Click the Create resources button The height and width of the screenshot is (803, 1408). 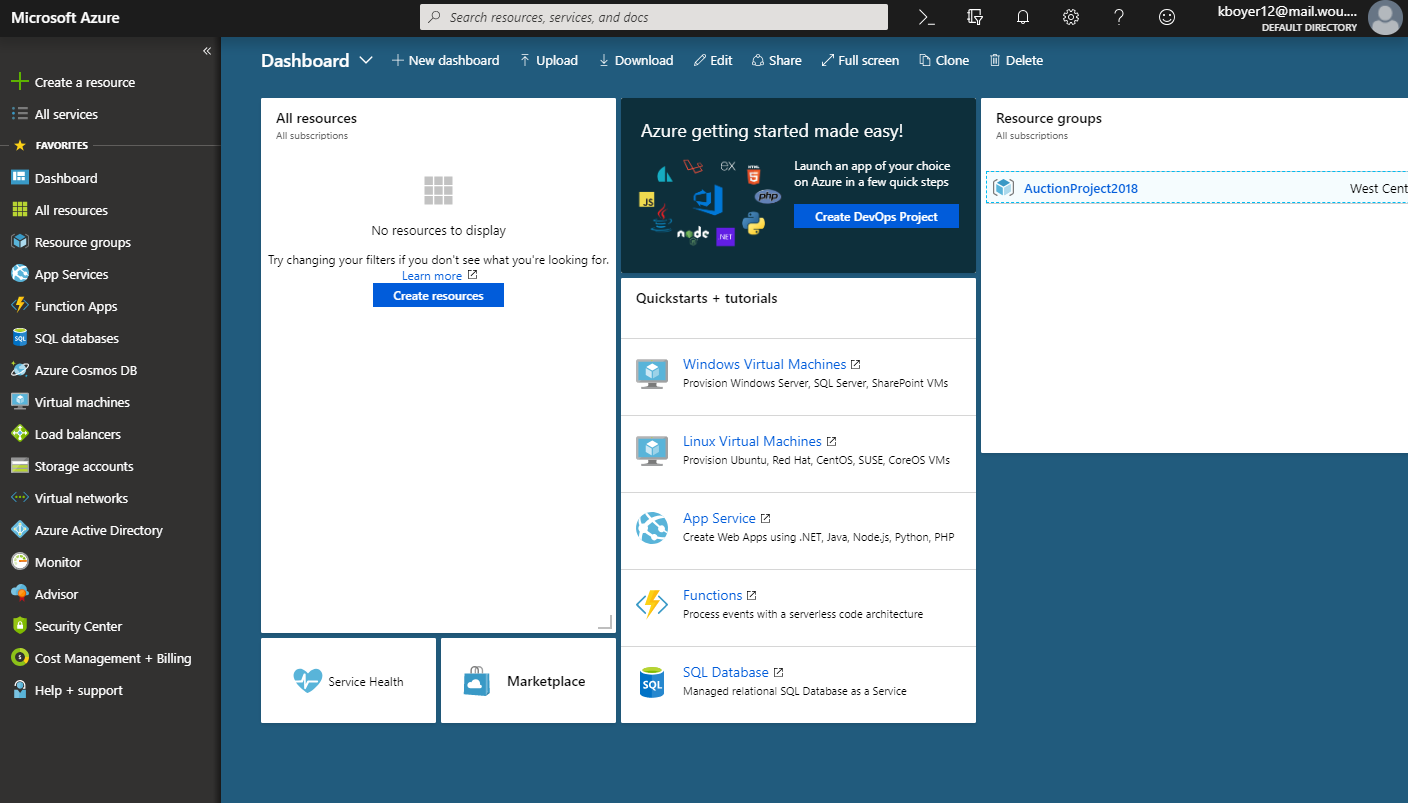click(438, 295)
